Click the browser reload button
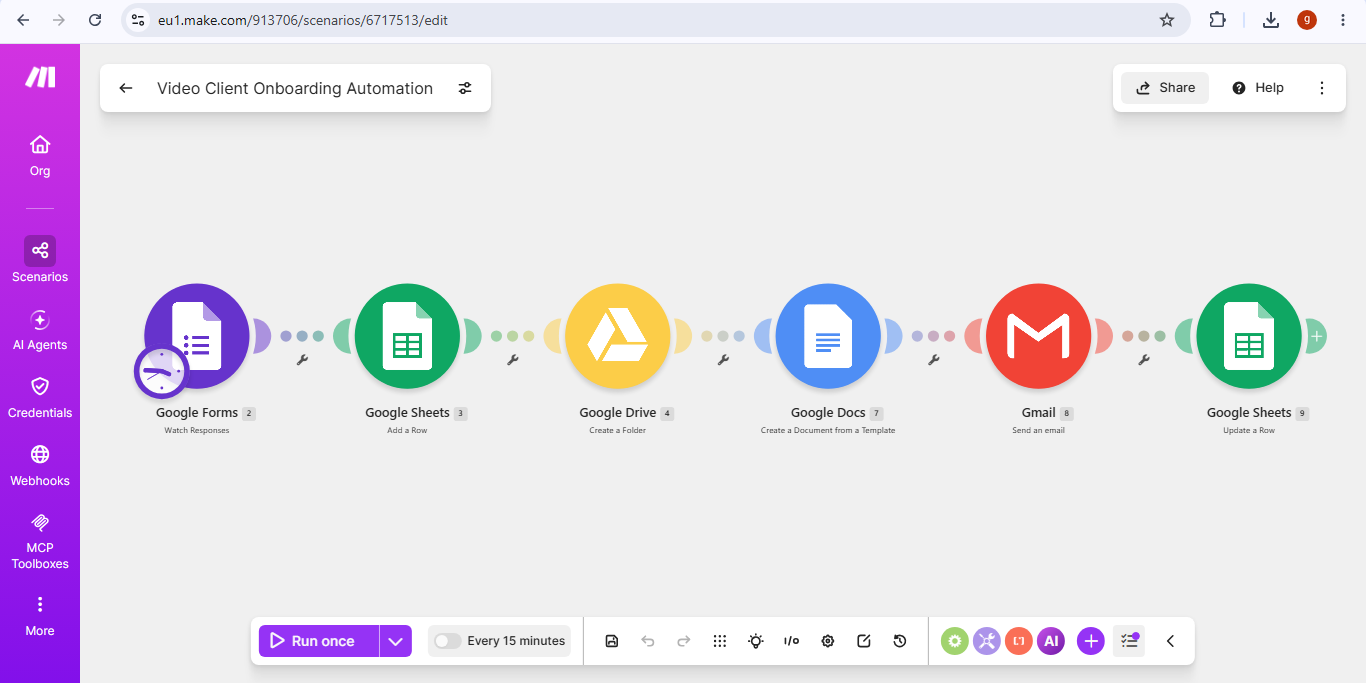The image size is (1366, 683). 95,20
